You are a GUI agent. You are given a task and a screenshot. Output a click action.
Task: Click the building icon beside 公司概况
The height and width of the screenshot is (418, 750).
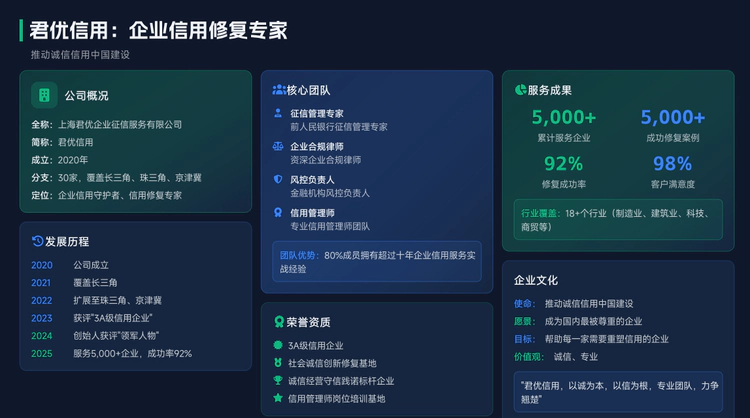coord(44,95)
